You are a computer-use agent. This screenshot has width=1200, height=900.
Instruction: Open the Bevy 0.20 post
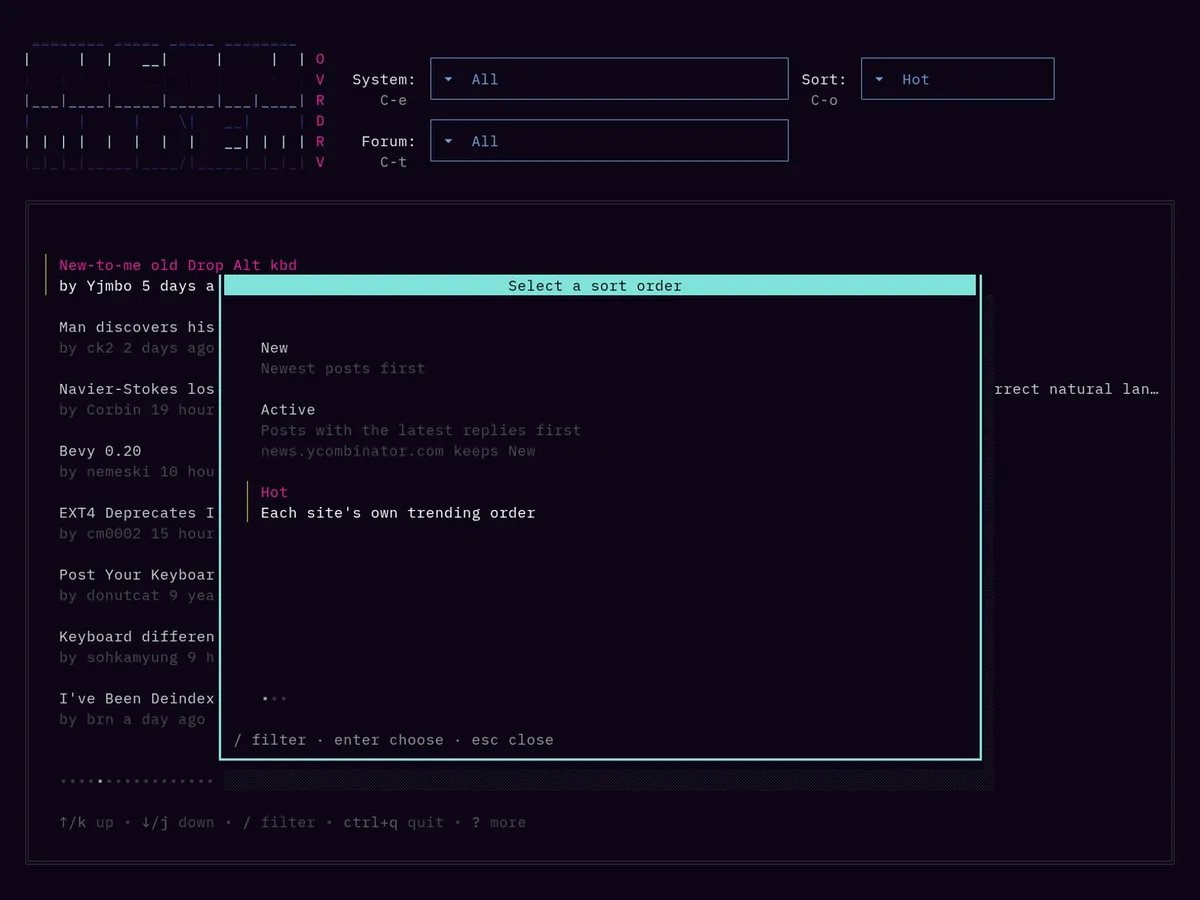100,451
